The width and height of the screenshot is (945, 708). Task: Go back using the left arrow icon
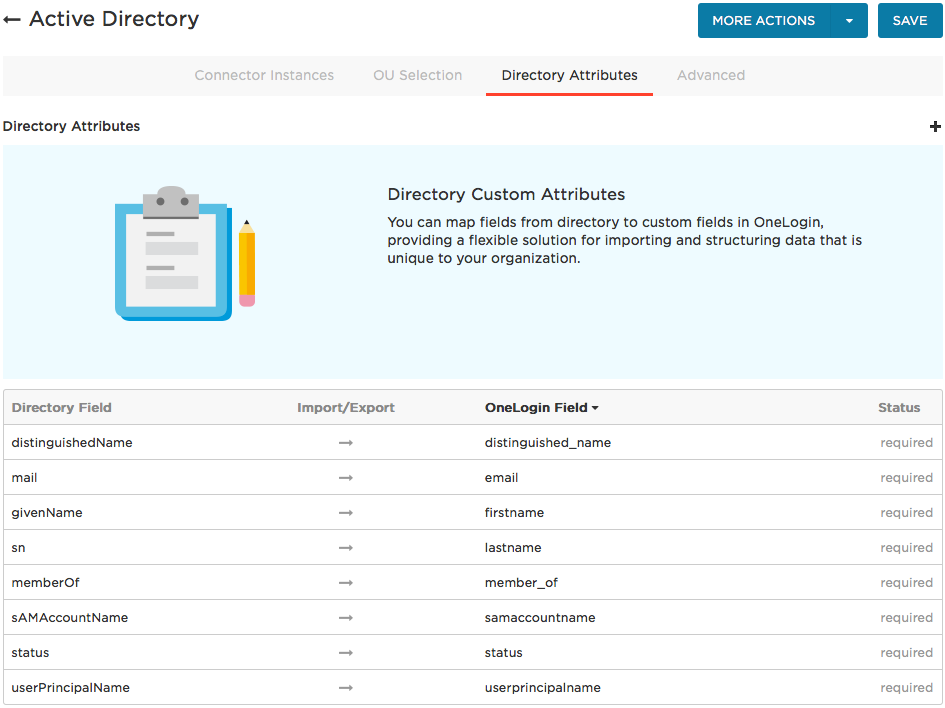(11, 20)
